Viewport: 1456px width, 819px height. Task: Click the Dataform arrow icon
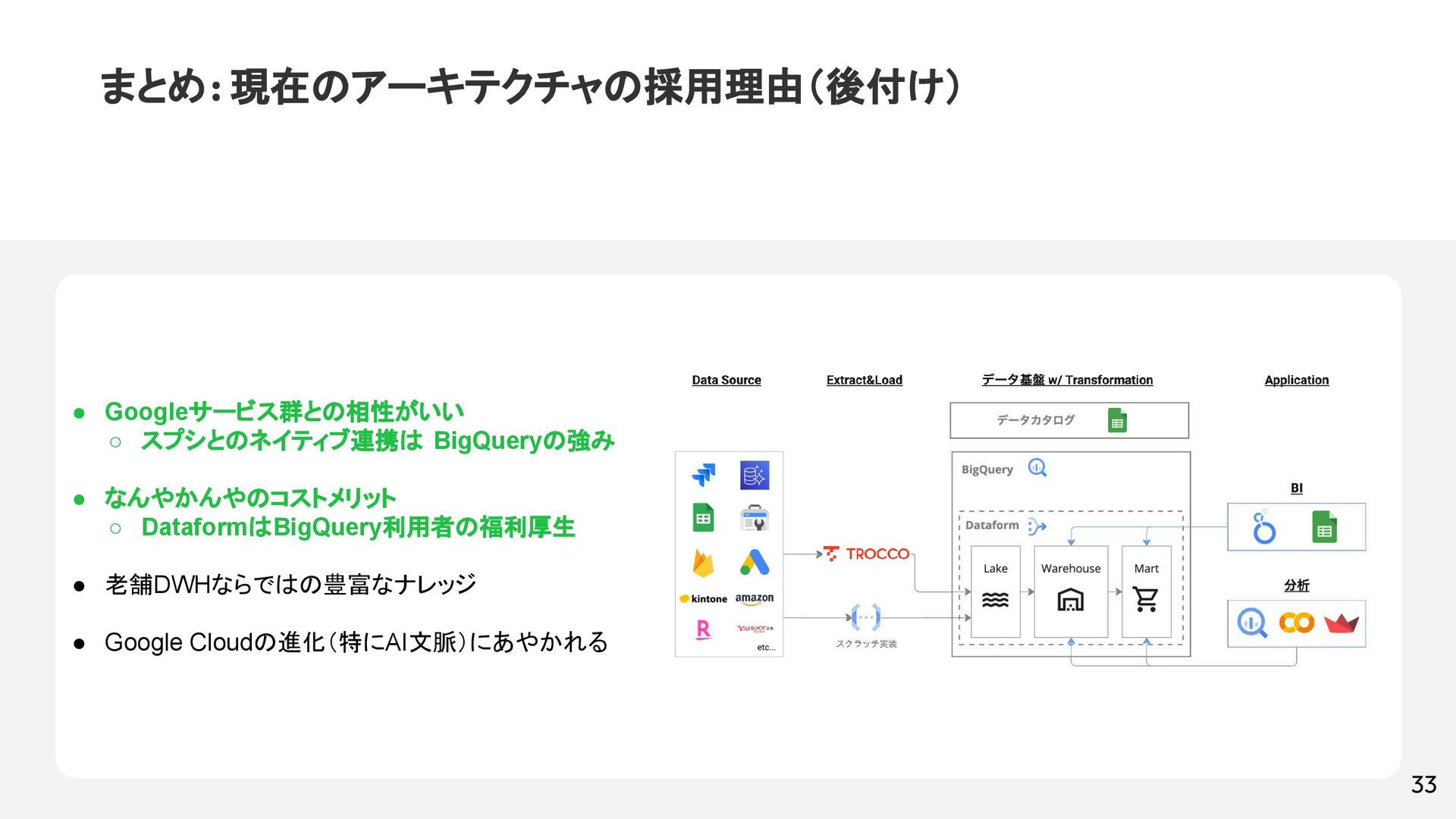coord(1037,526)
